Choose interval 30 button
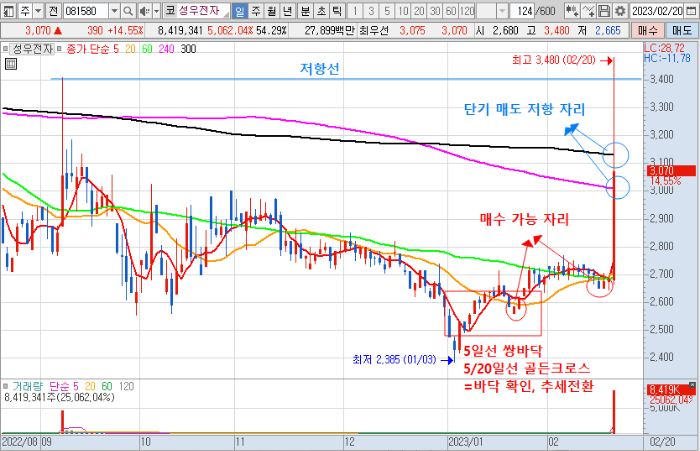The width and height of the screenshot is (700, 451). tap(435, 11)
